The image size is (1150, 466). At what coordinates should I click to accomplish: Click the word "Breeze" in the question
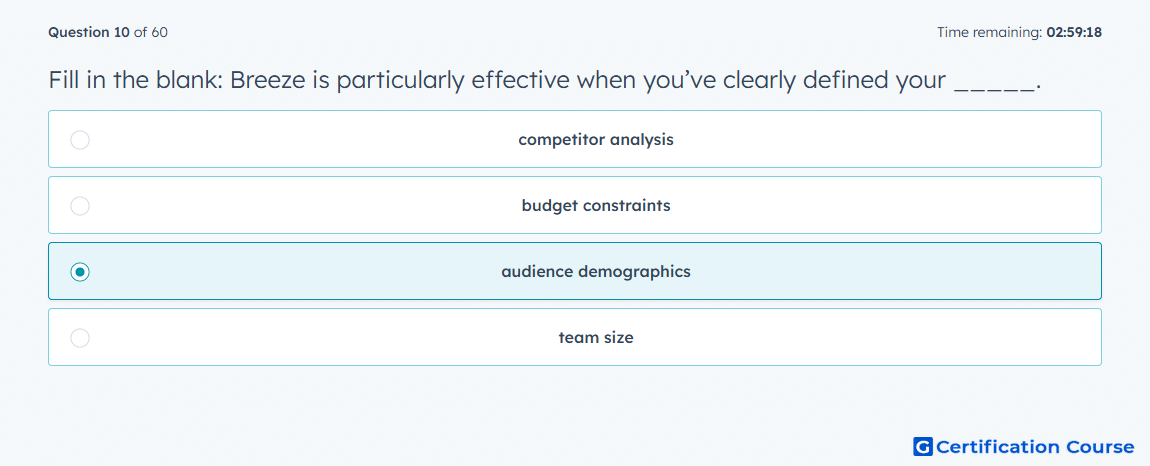coord(266,80)
